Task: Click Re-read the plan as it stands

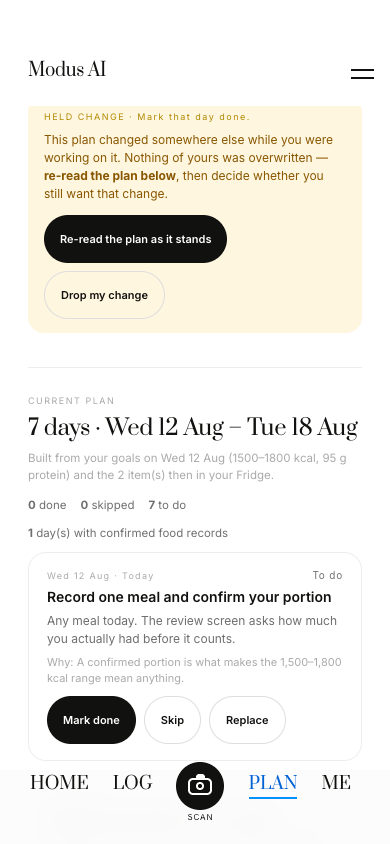Action: [x=136, y=239]
